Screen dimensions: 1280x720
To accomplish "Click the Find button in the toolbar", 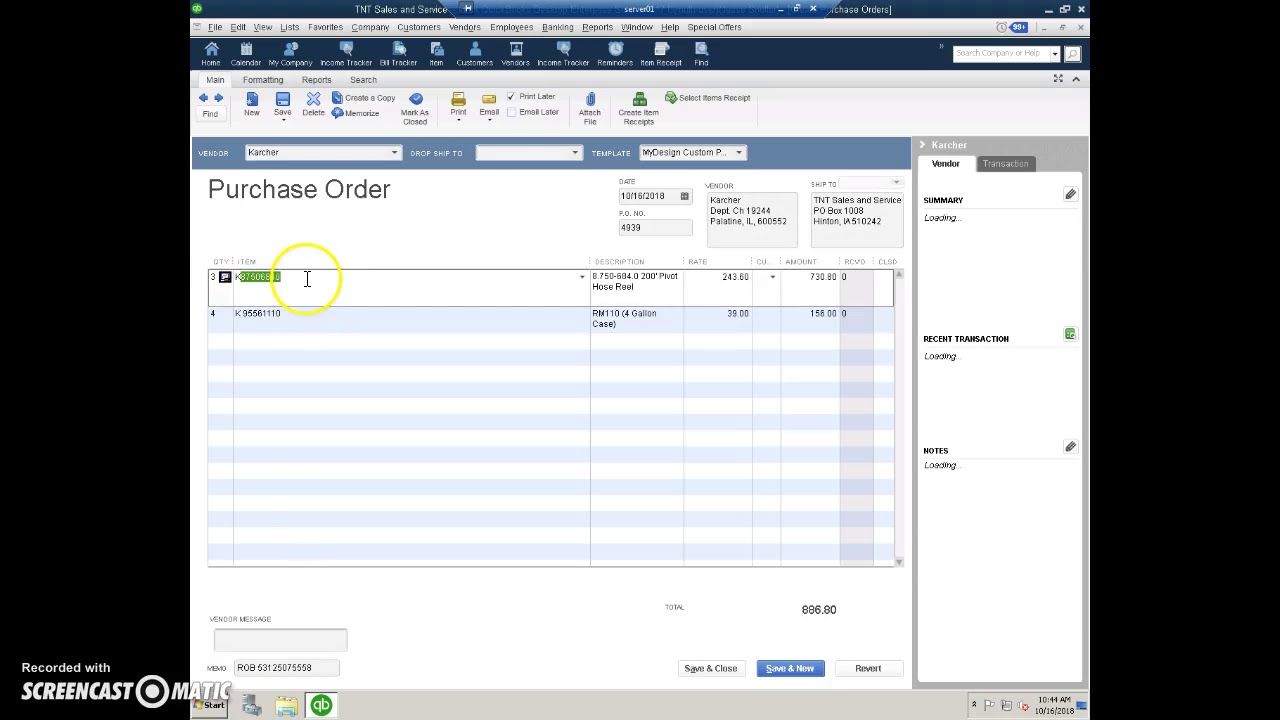I will pos(210,114).
